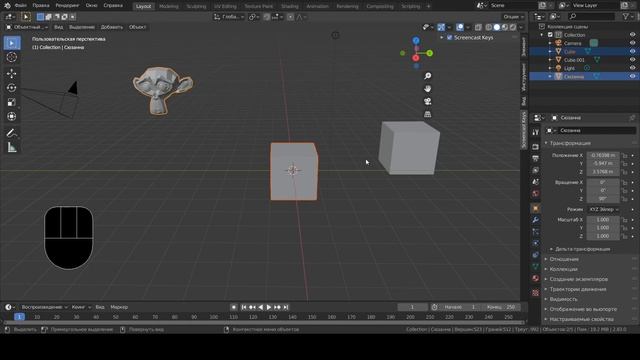The height and width of the screenshot is (360, 640).
Task: Open the Воспроизведение playback menu
Action: [44, 307]
